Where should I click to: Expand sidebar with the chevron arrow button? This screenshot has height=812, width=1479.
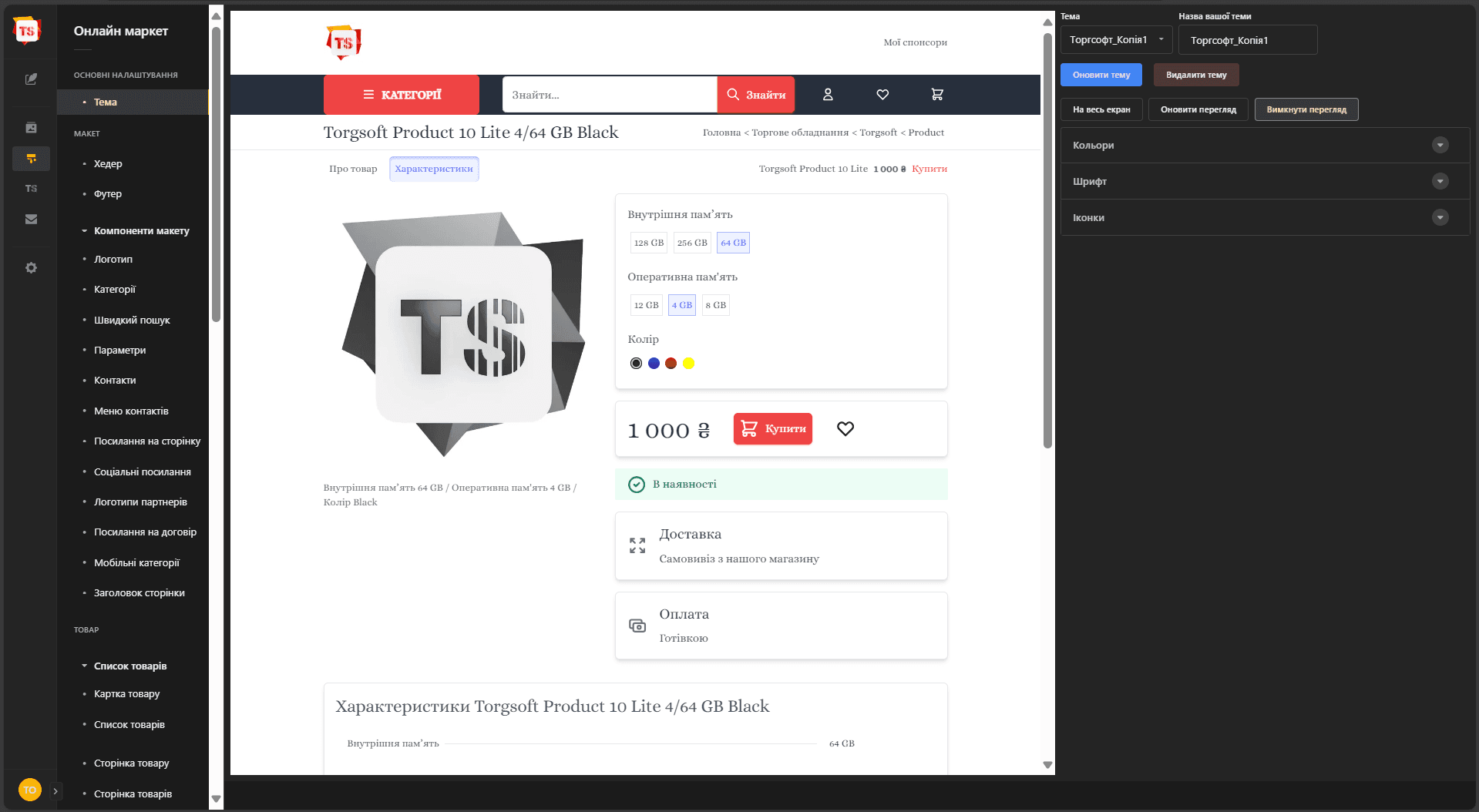click(x=55, y=790)
